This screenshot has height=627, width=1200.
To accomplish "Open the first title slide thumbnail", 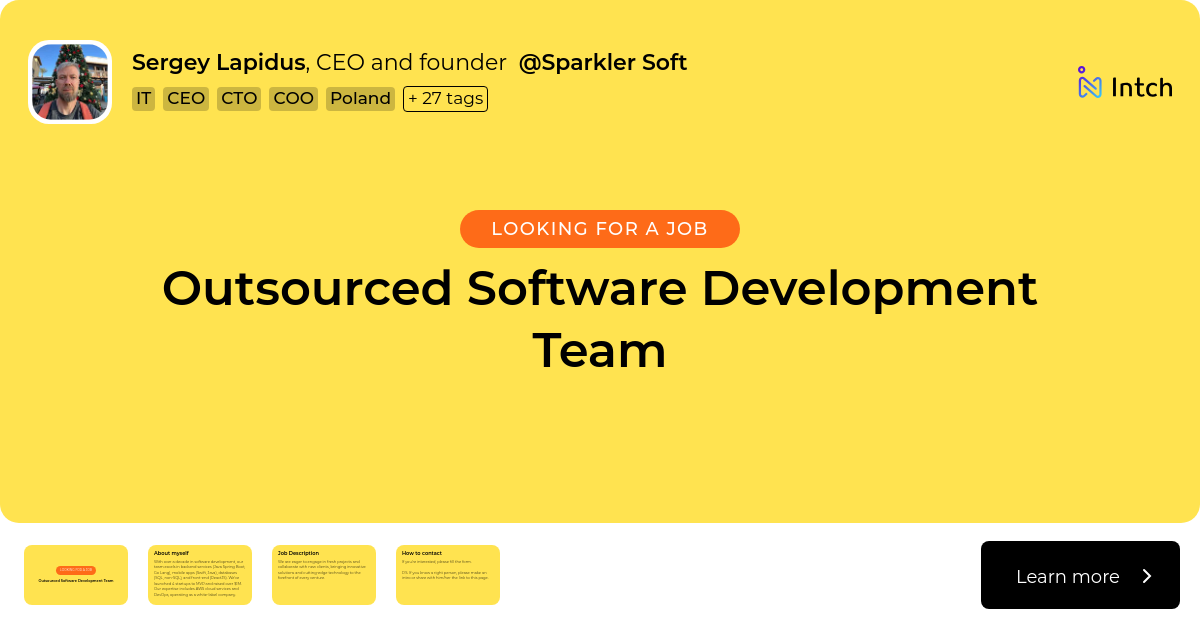I will pos(76,575).
